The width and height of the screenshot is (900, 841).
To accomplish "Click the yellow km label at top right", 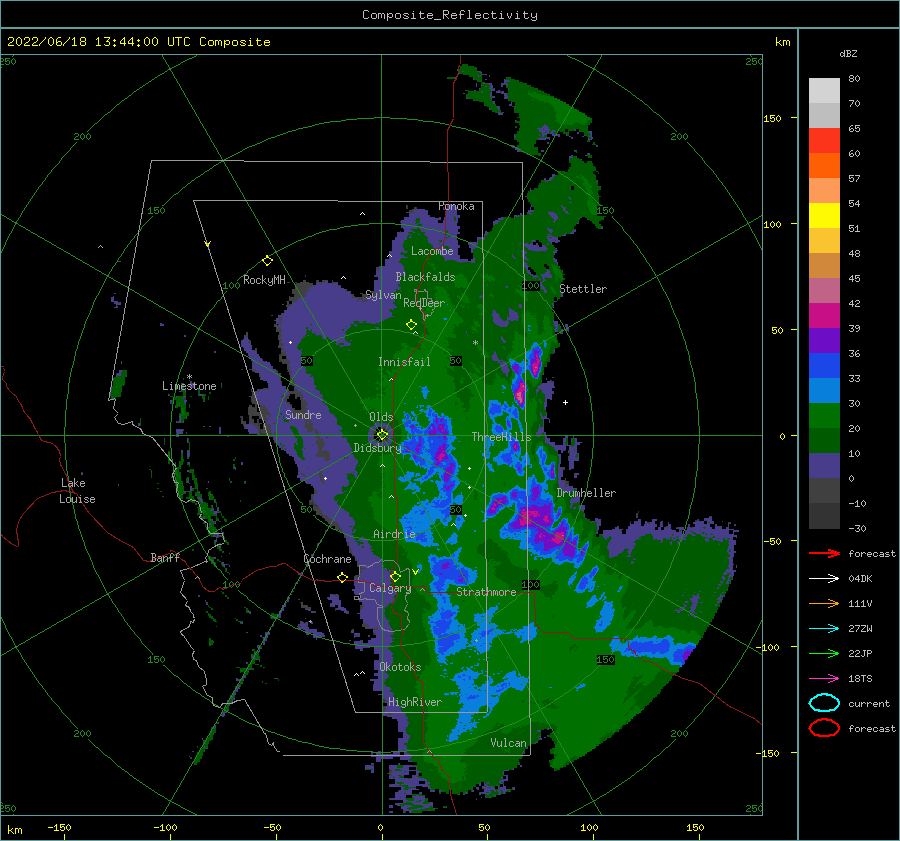I will tap(782, 42).
